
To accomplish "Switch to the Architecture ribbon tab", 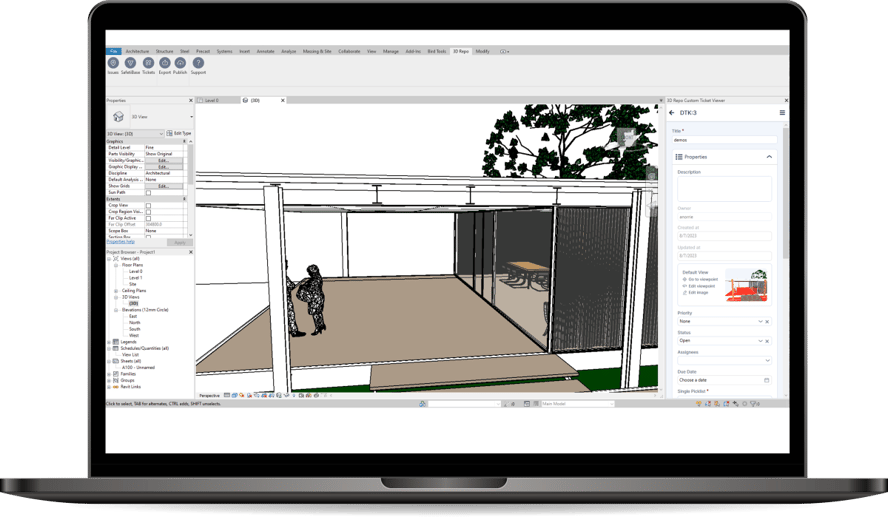I will tap(138, 51).
